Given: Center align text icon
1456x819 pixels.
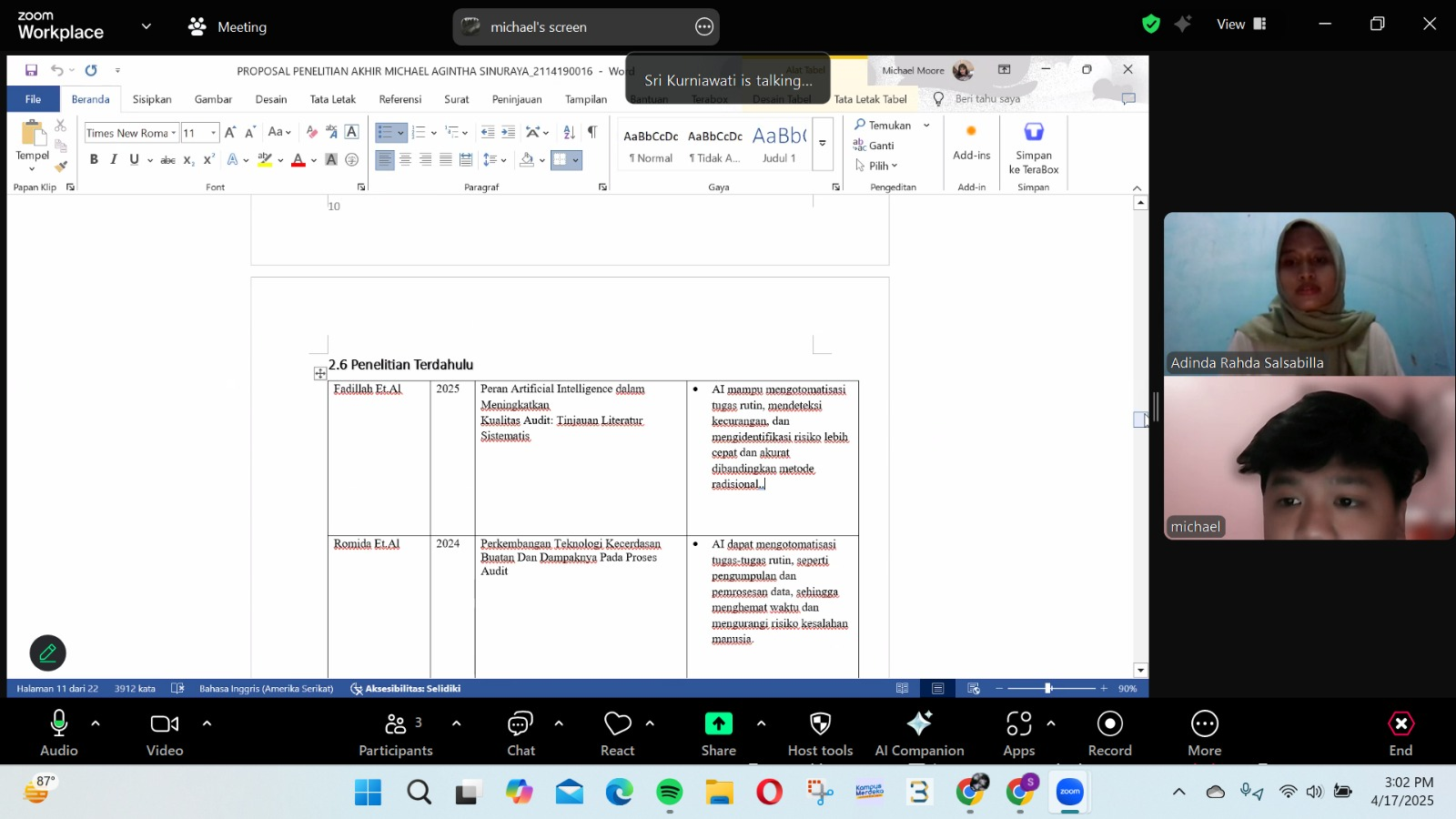Looking at the screenshot, I should pos(406,159).
